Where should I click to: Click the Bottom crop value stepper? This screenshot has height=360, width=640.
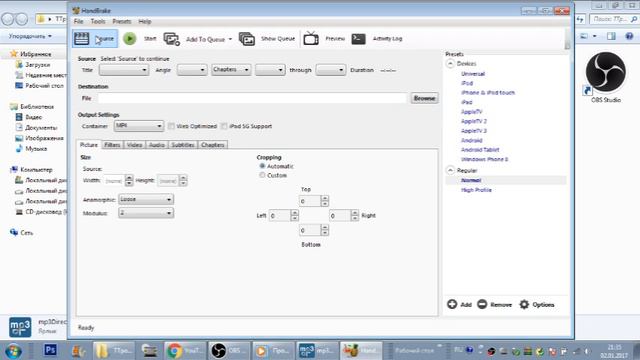324,230
